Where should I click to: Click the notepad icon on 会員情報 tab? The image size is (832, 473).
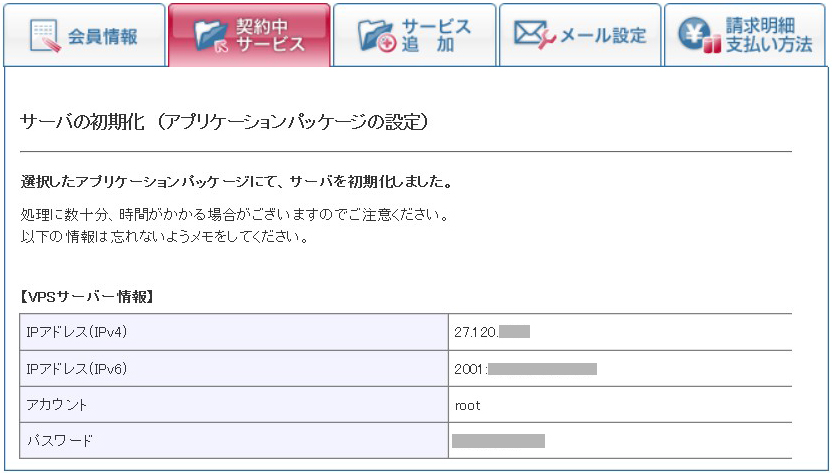click(x=44, y=37)
